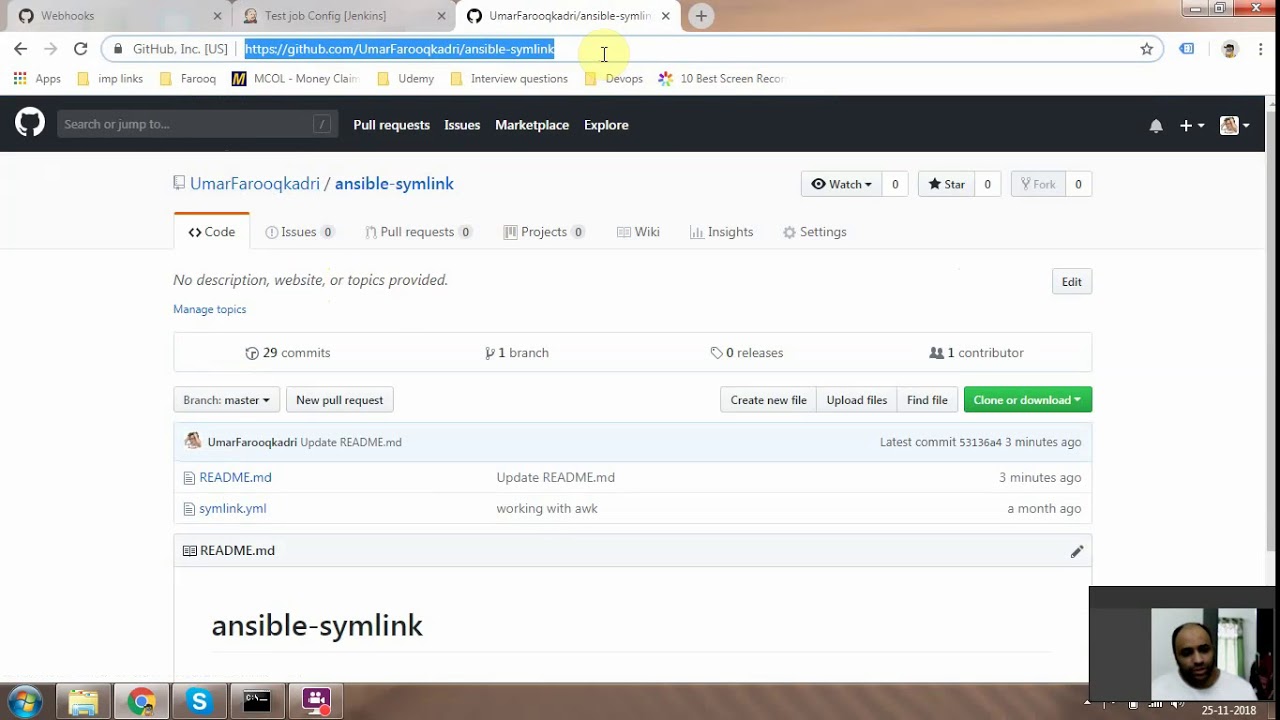View the 1 branch link
This screenshot has height=720, width=1280.
pyautogui.click(x=517, y=353)
